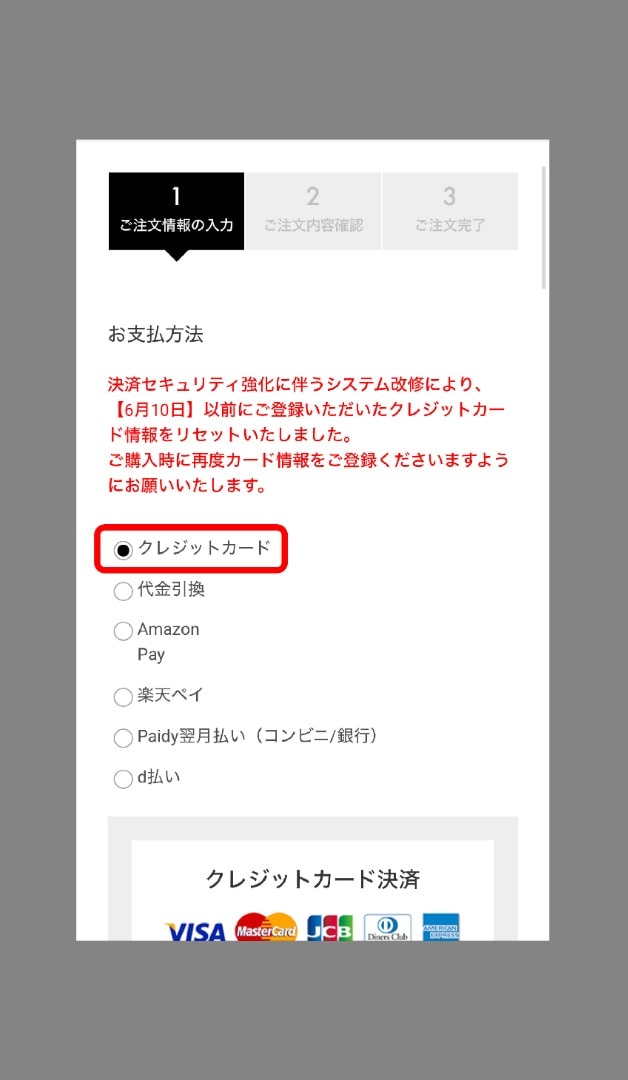Click the MasterCard logo
Viewport: 628px width, 1080px height.
[266, 927]
